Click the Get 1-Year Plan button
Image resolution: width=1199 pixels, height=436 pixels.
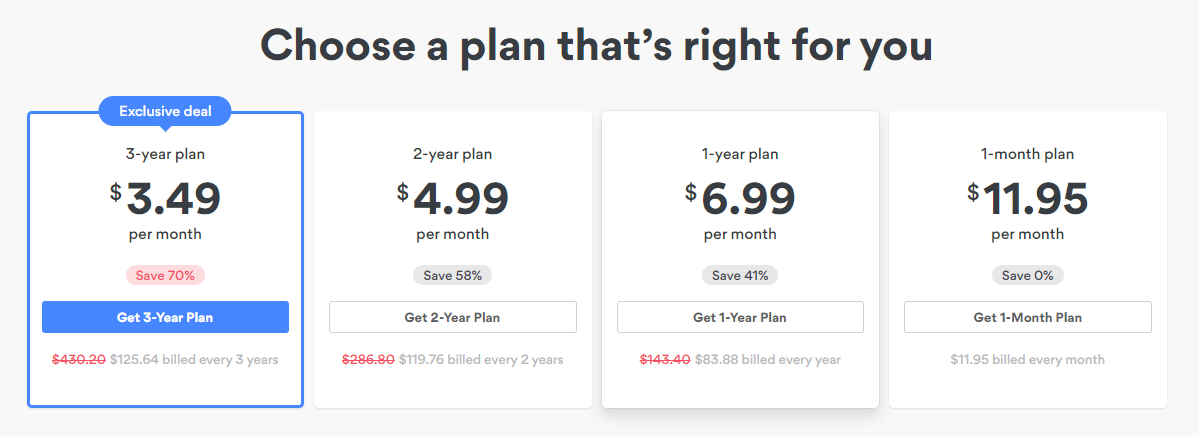pyautogui.click(x=740, y=317)
